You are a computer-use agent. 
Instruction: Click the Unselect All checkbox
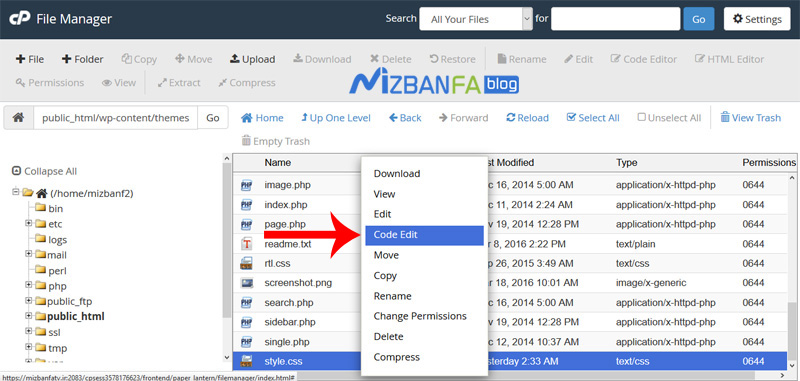(x=642, y=117)
